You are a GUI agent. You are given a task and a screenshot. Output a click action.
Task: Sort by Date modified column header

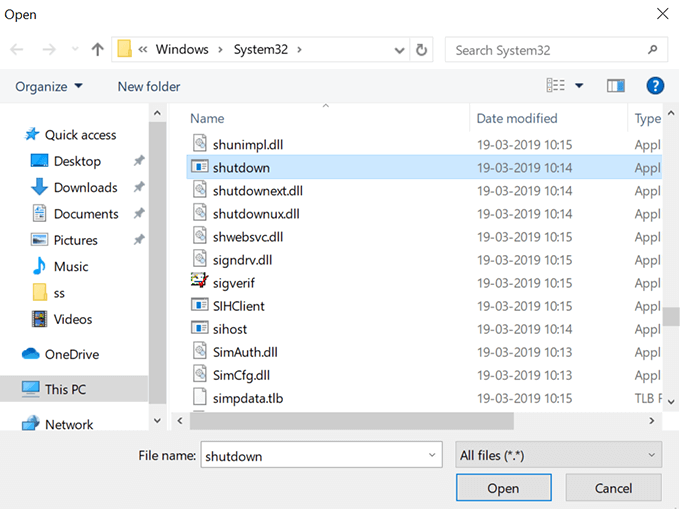pyautogui.click(x=517, y=118)
